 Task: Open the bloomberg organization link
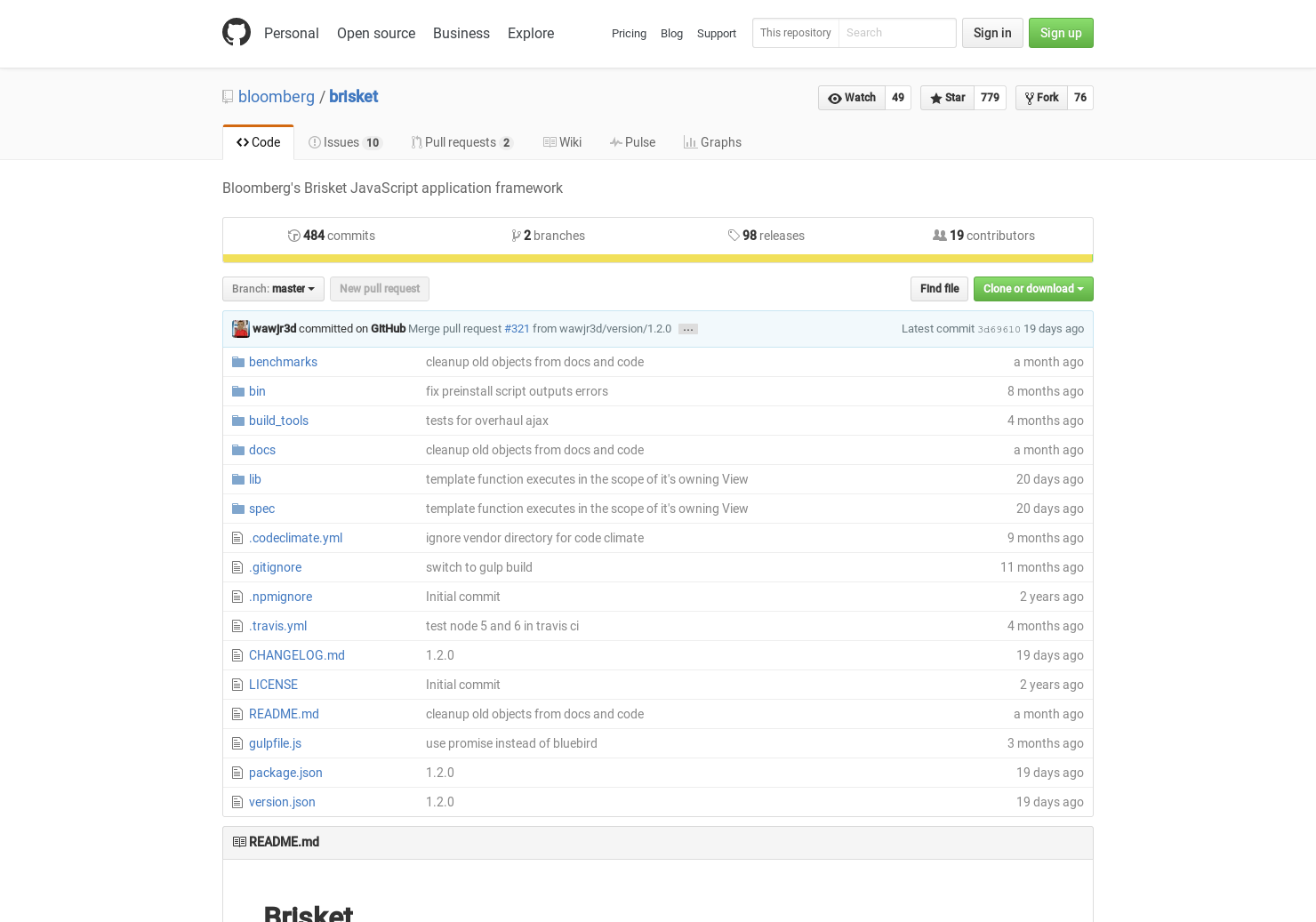(x=277, y=97)
